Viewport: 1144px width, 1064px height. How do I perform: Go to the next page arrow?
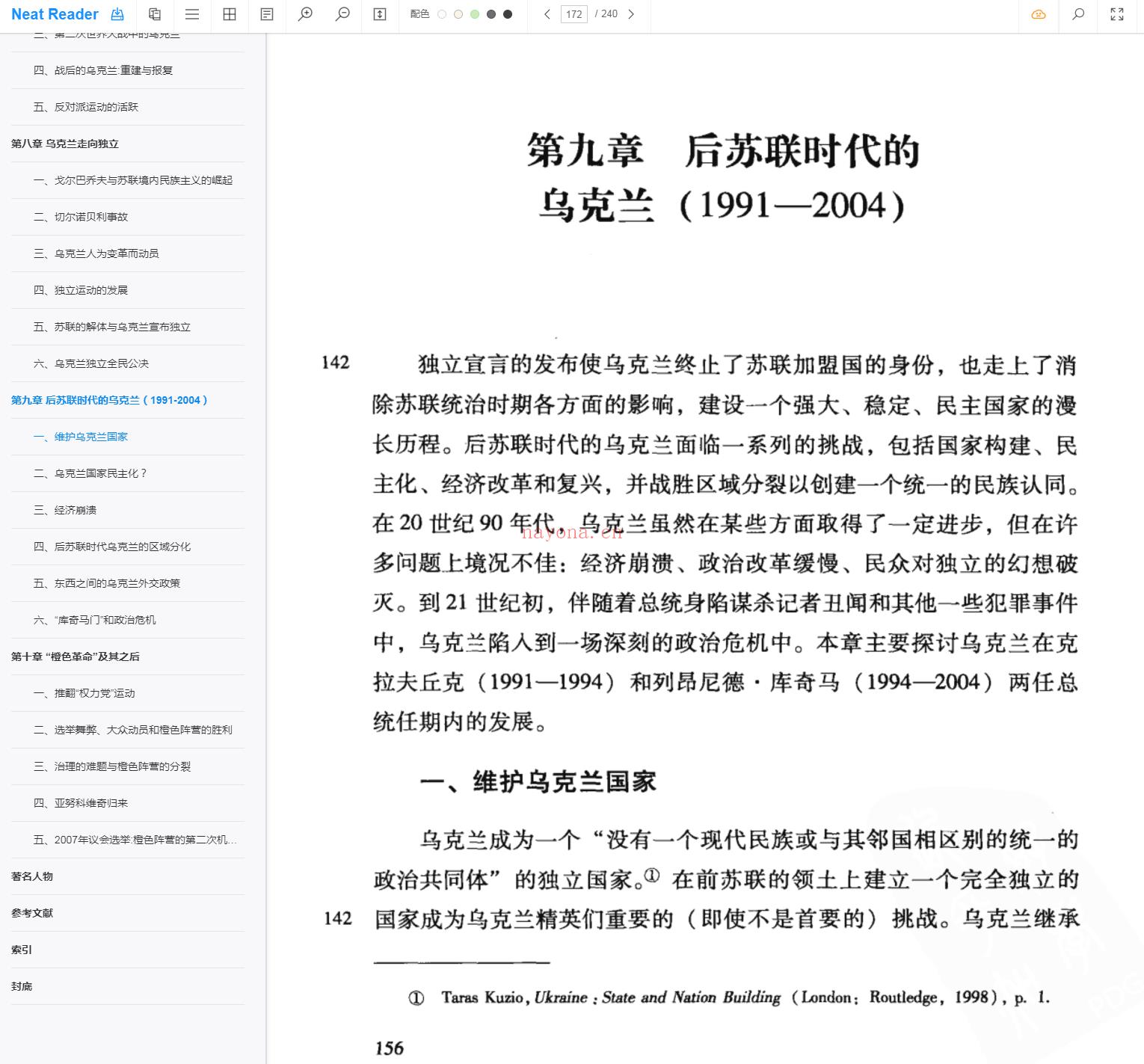click(x=631, y=14)
